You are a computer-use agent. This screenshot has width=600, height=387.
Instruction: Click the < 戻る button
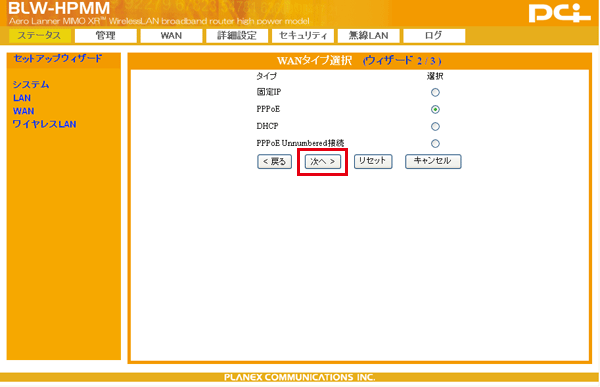coord(274,162)
